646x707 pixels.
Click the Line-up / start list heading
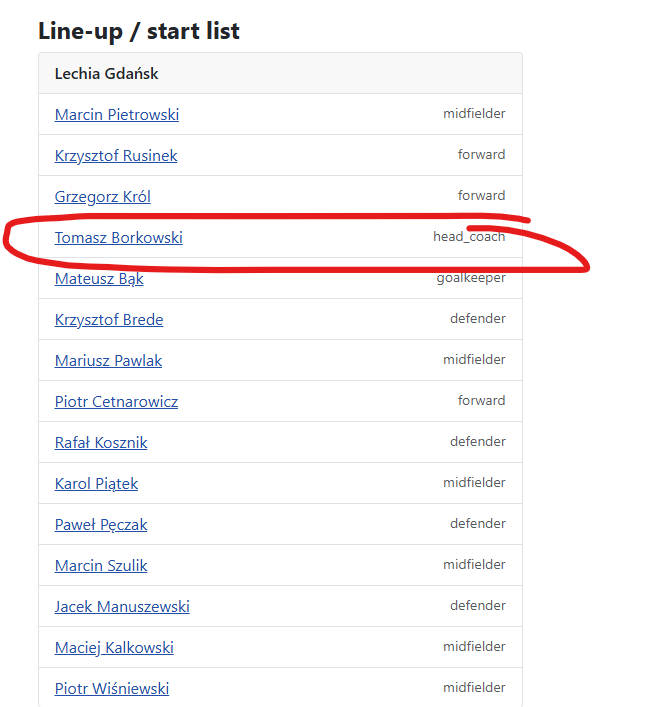139,31
